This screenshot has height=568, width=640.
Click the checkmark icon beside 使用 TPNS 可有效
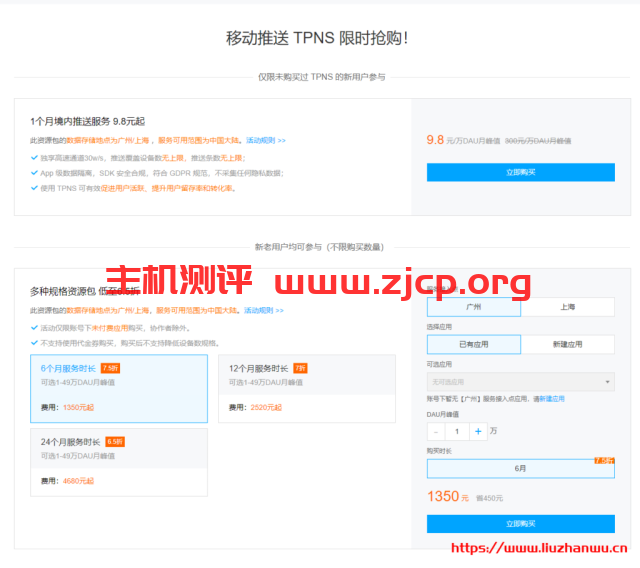(x=34, y=188)
